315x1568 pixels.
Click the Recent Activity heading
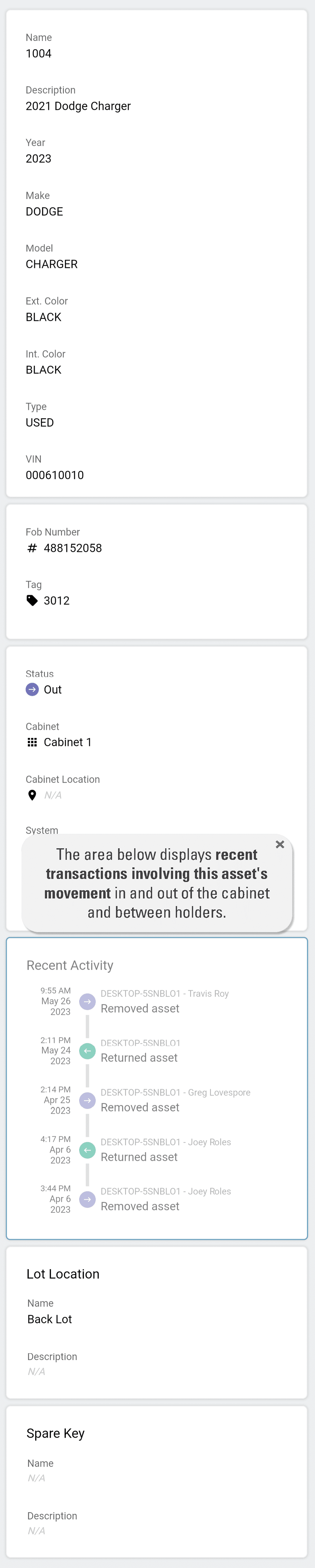point(70,965)
